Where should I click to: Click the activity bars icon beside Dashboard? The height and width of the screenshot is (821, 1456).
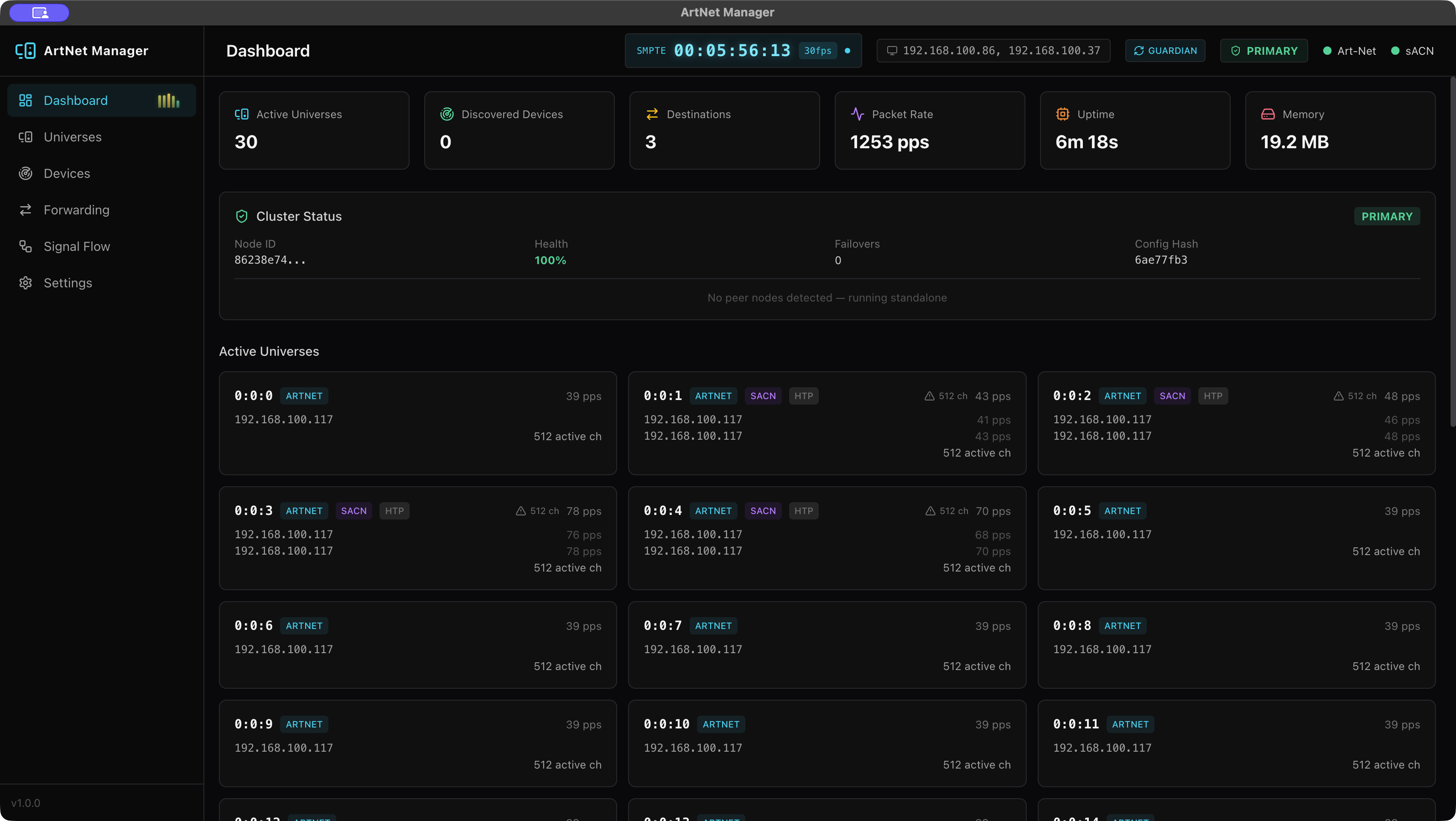(168, 101)
